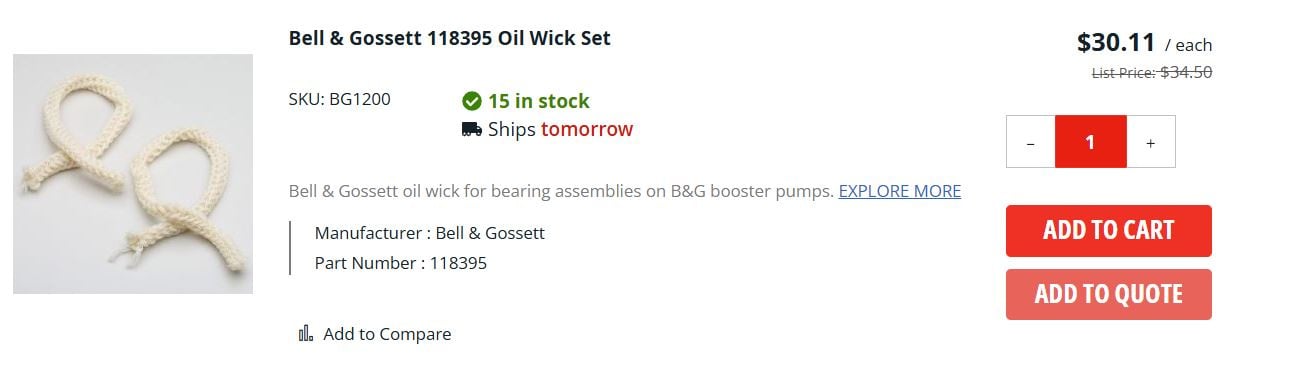Click the SKU BG1200 label
1312x367 pixels.
pyautogui.click(x=340, y=99)
